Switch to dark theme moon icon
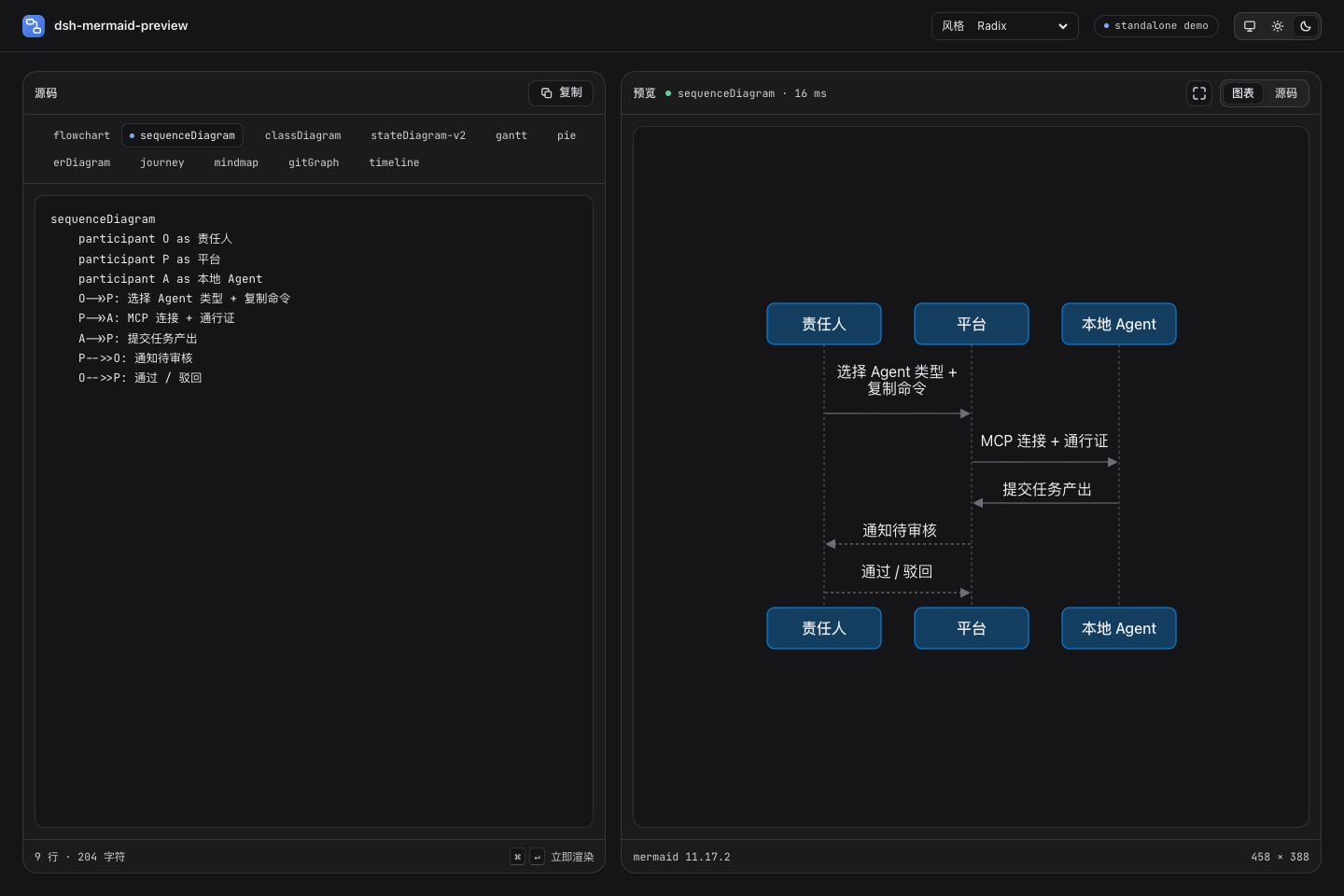Image resolution: width=1344 pixels, height=896 pixels. (x=1306, y=26)
